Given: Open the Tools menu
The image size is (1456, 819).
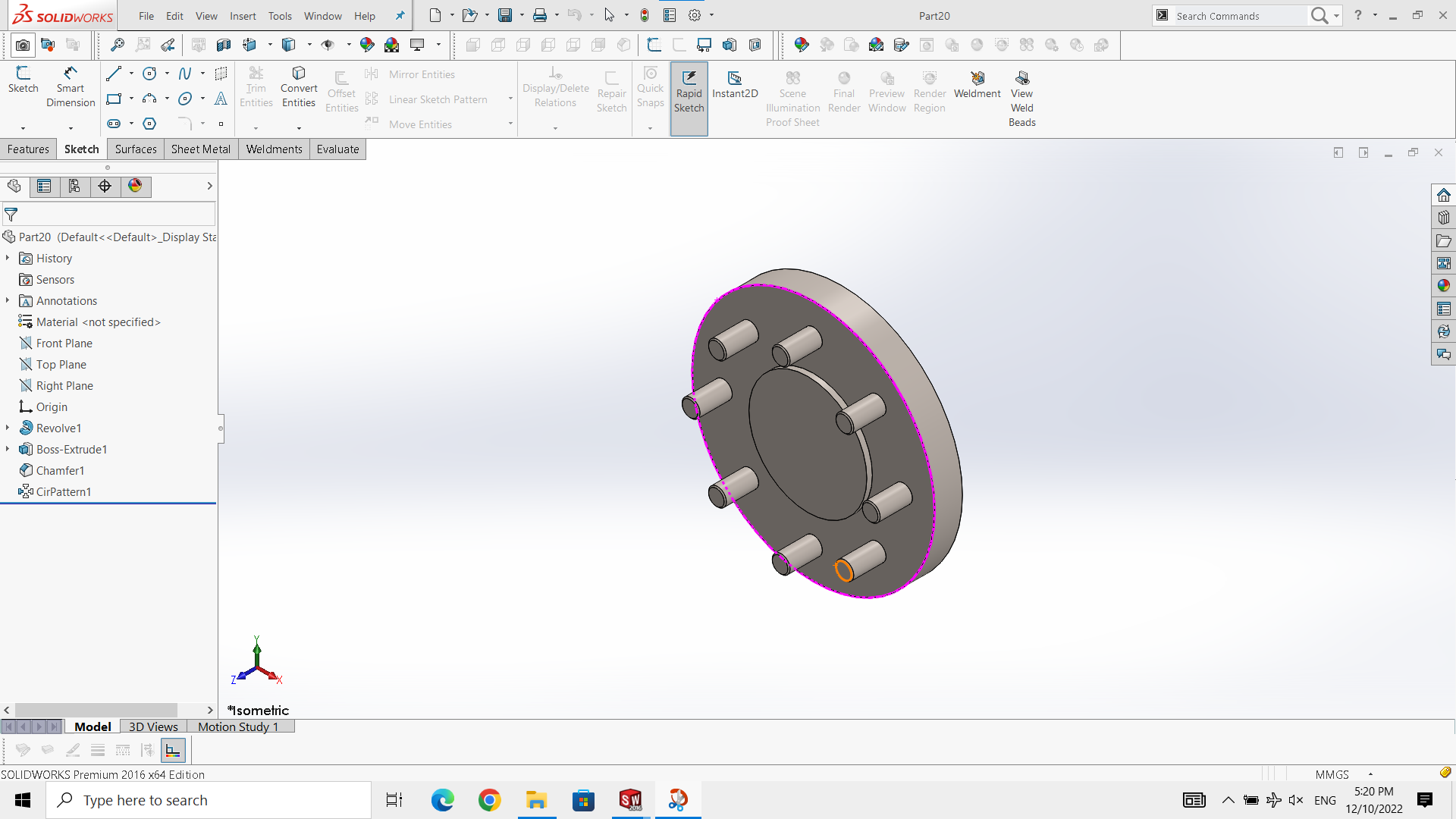Looking at the screenshot, I should click(280, 16).
